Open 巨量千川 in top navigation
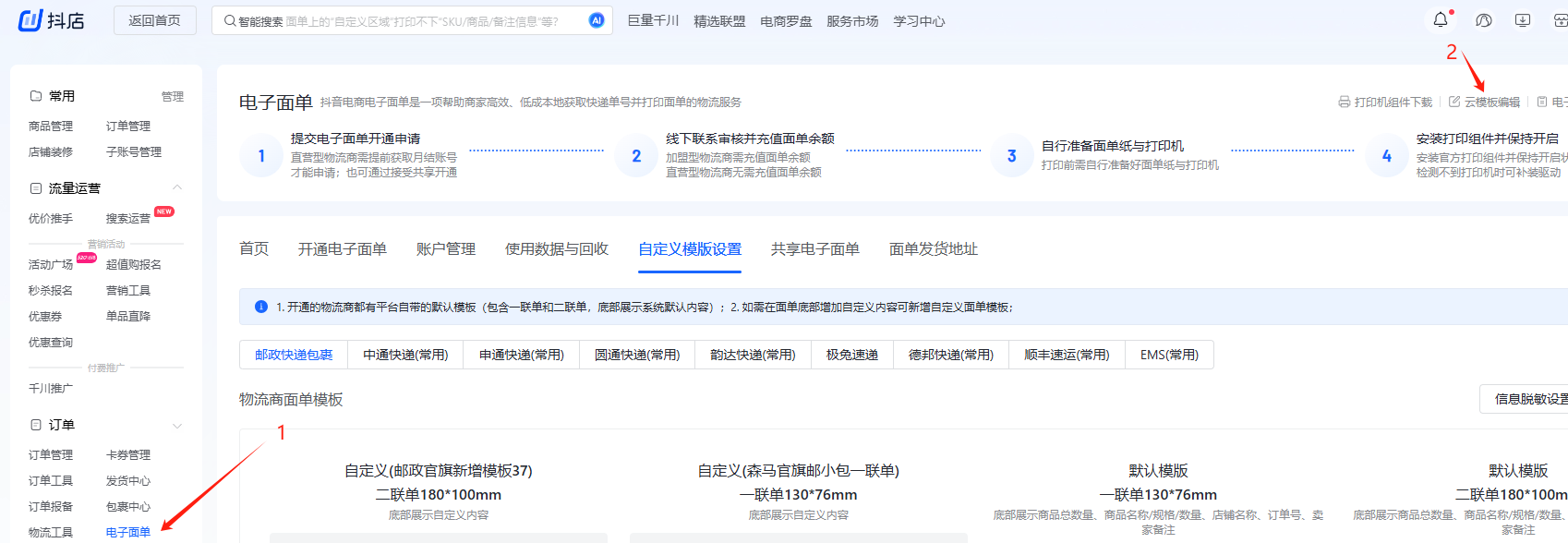 click(653, 20)
